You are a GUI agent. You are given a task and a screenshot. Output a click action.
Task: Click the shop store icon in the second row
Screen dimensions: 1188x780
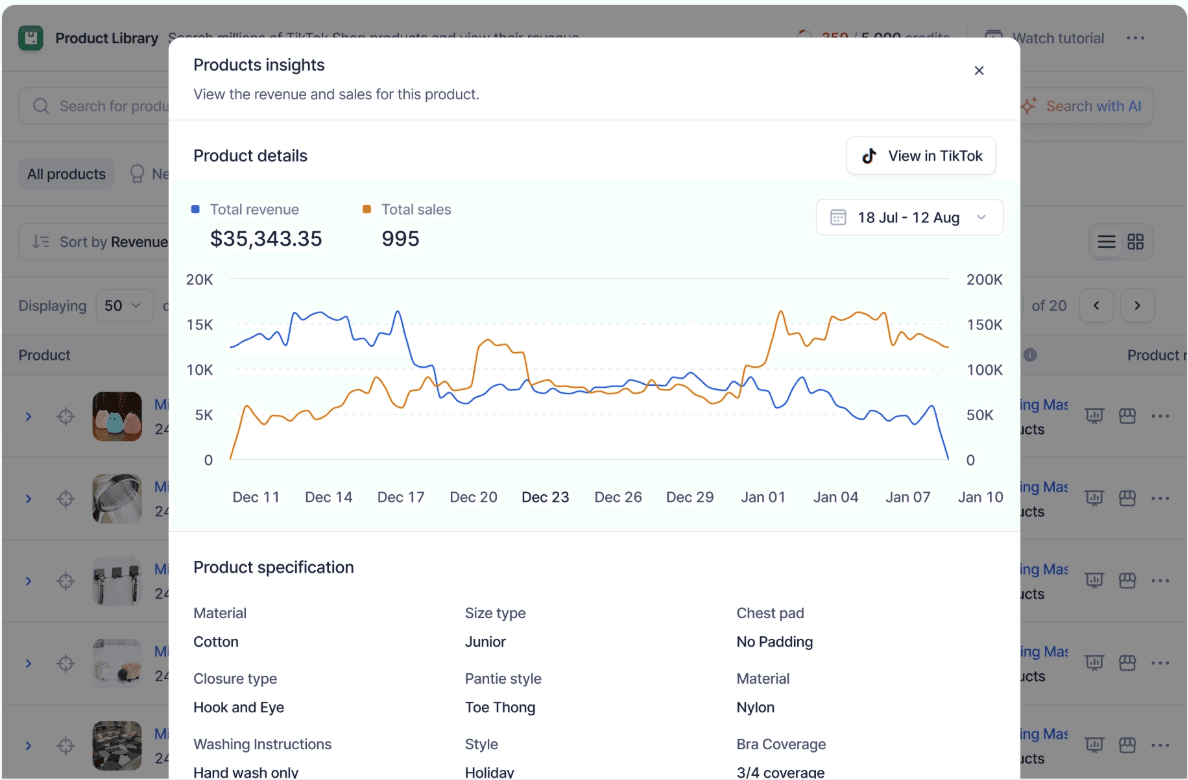(1127, 498)
